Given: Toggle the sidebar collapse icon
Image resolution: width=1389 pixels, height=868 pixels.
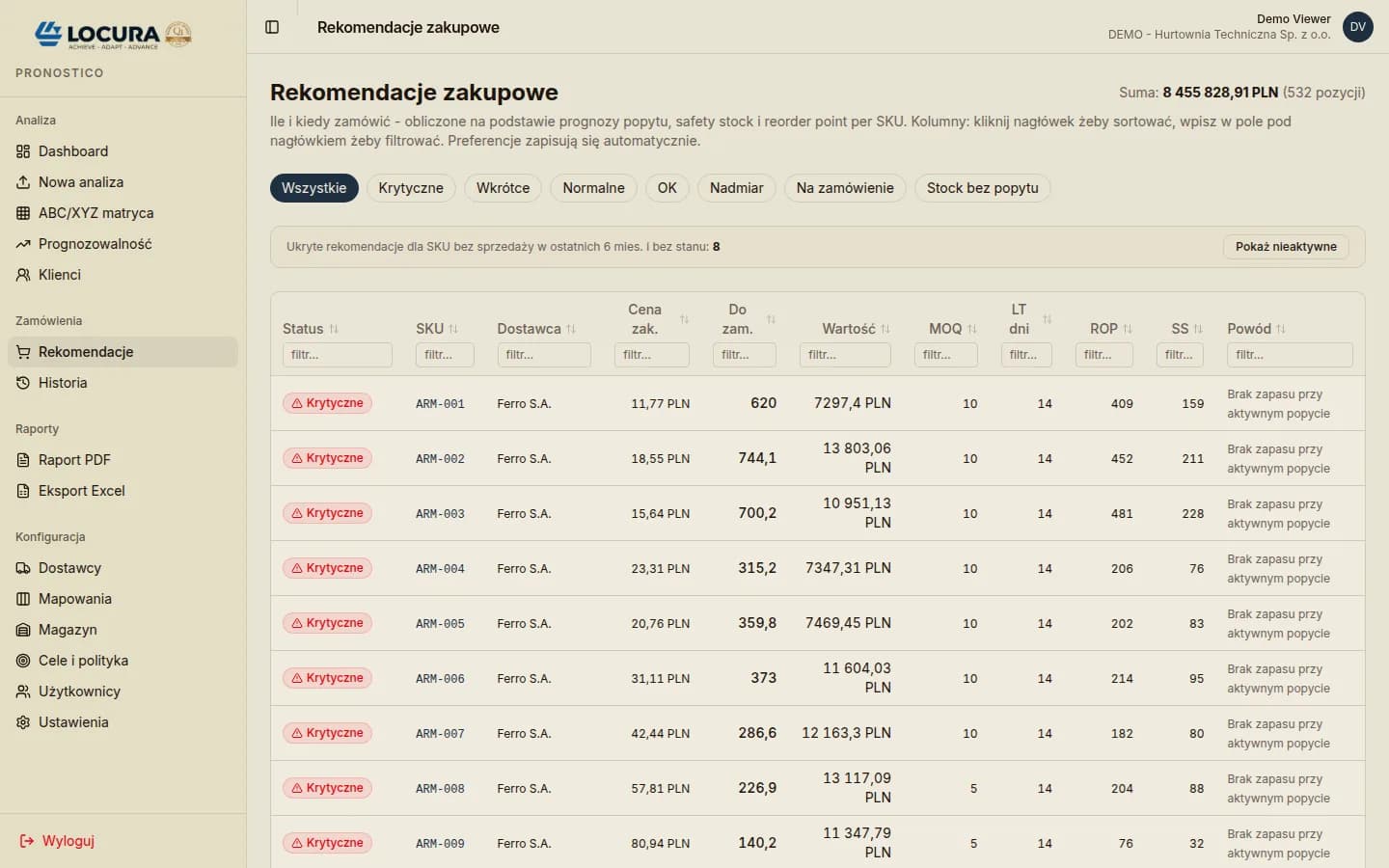Looking at the screenshot, I should (272, 27).
